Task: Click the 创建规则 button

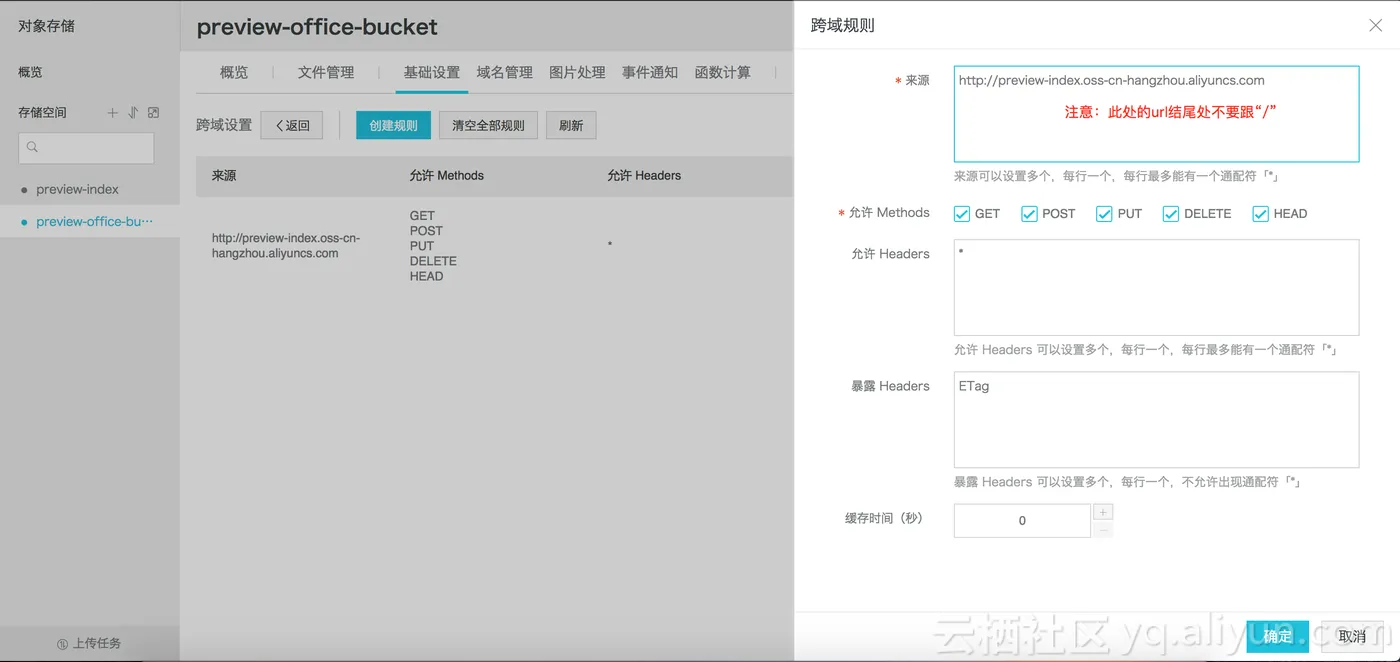Action: (393, 125)
